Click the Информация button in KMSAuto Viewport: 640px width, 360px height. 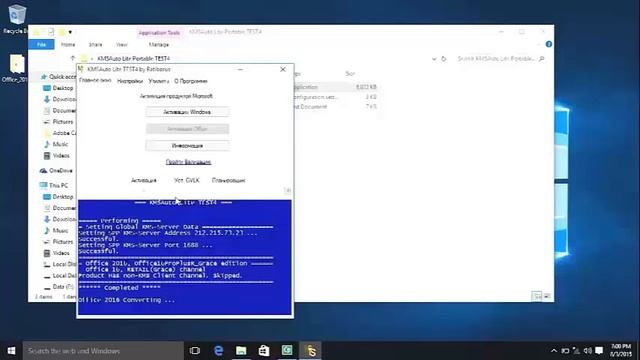187,146
